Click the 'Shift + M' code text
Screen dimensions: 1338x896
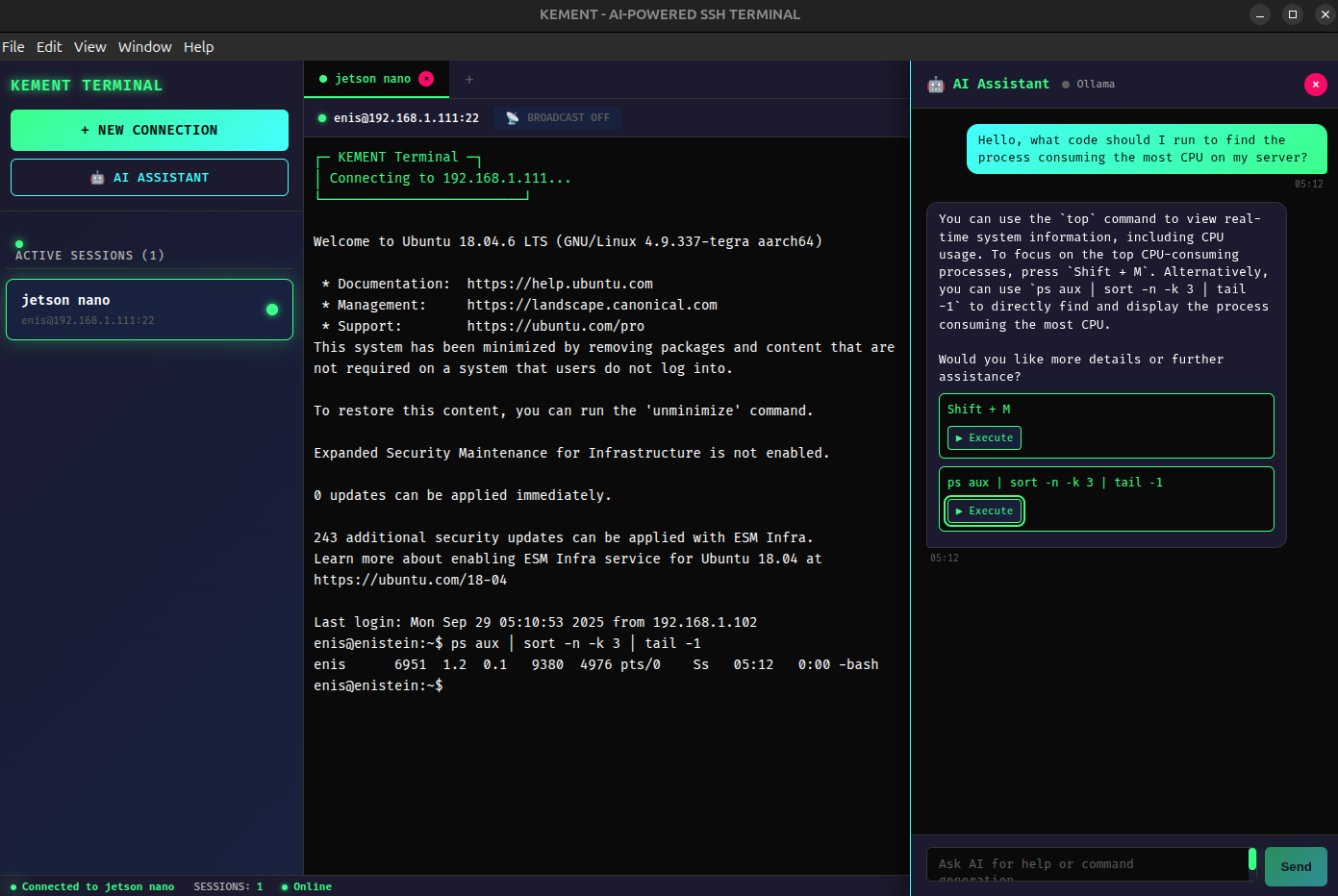(x=978, y=410)
